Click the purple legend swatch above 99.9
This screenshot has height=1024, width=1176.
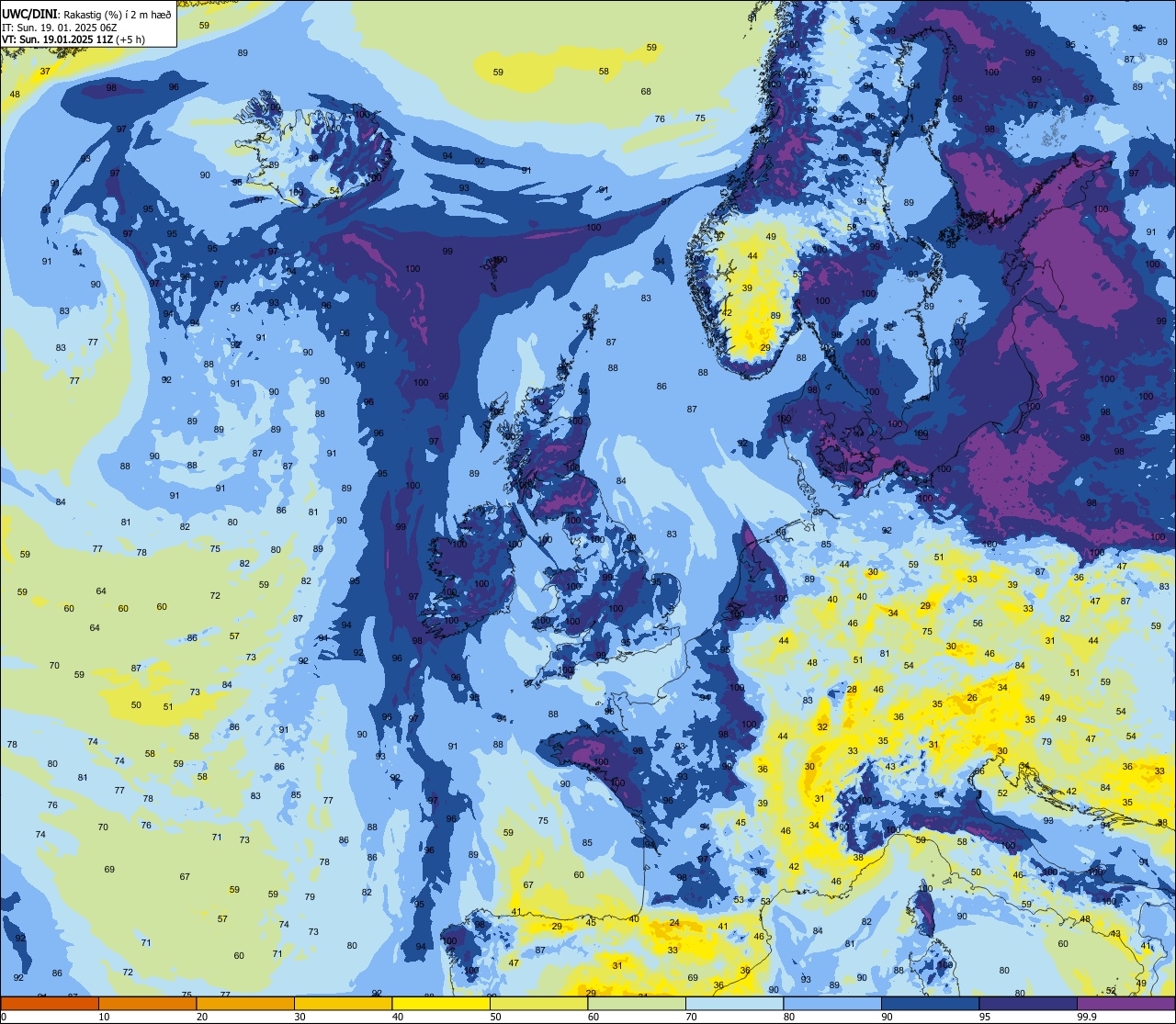point(1125,1003)
